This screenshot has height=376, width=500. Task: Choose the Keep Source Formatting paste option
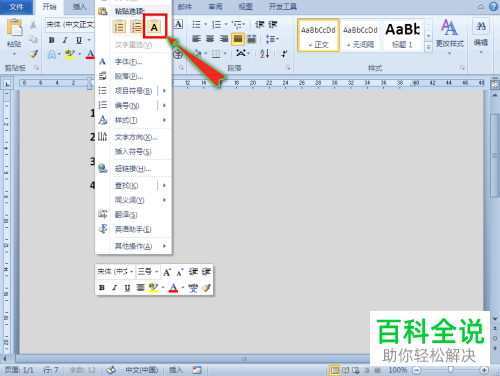click(119, 26)
